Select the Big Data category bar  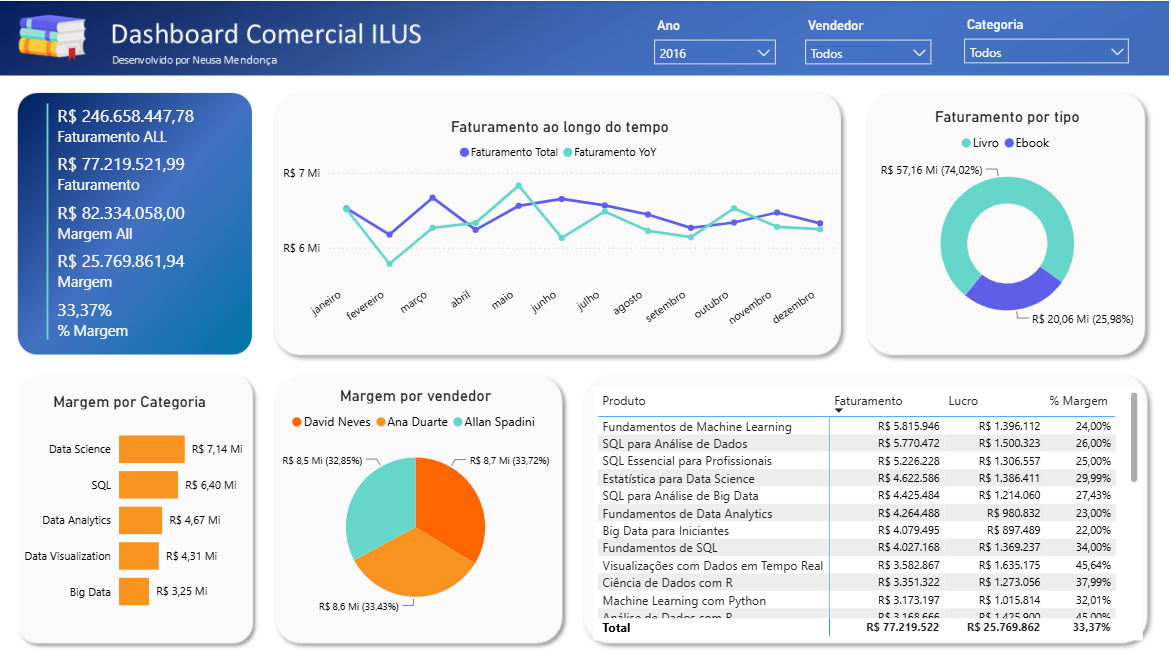pos(134,592)
